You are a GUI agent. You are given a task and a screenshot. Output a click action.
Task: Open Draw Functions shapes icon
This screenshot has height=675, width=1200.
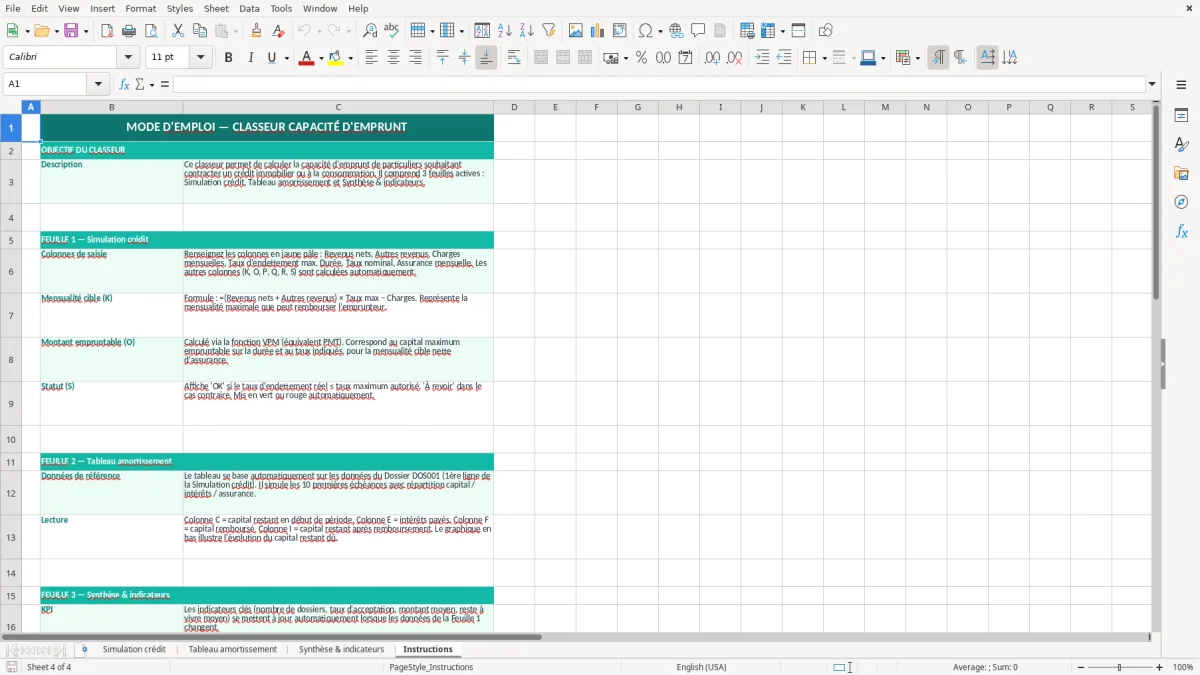[x=826, y=31]
